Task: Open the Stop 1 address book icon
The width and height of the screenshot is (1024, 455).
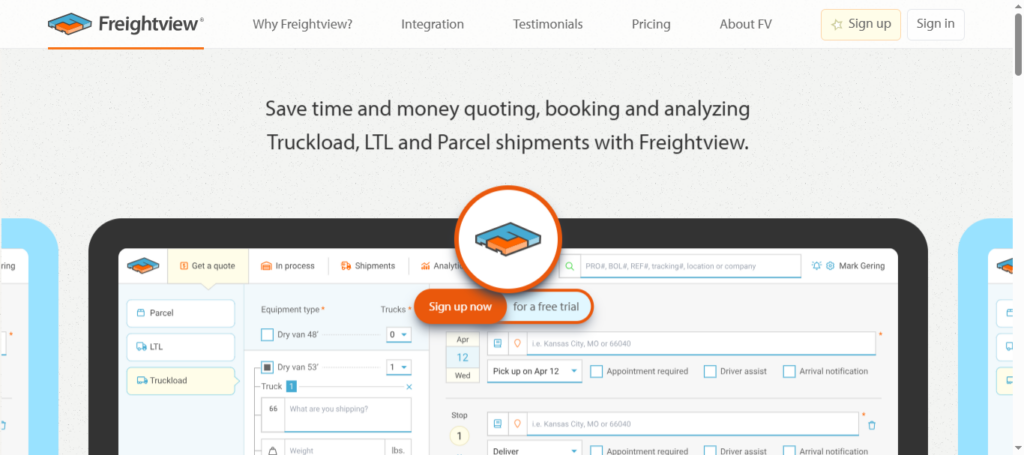Action: [497, 424]
